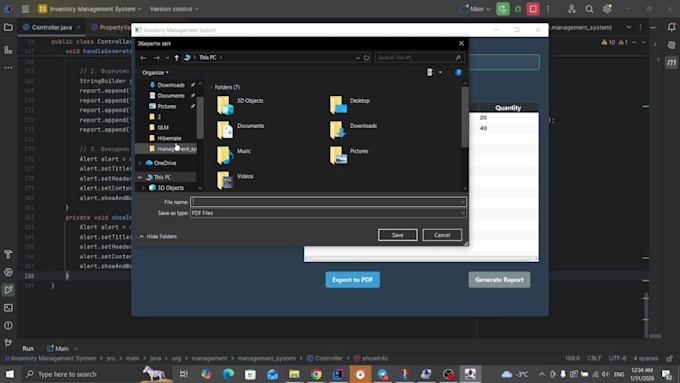Click the CRLF line separator in status bar
This screenshot has height=383, width=680.
pyautogui.click(x=594, y=358)
